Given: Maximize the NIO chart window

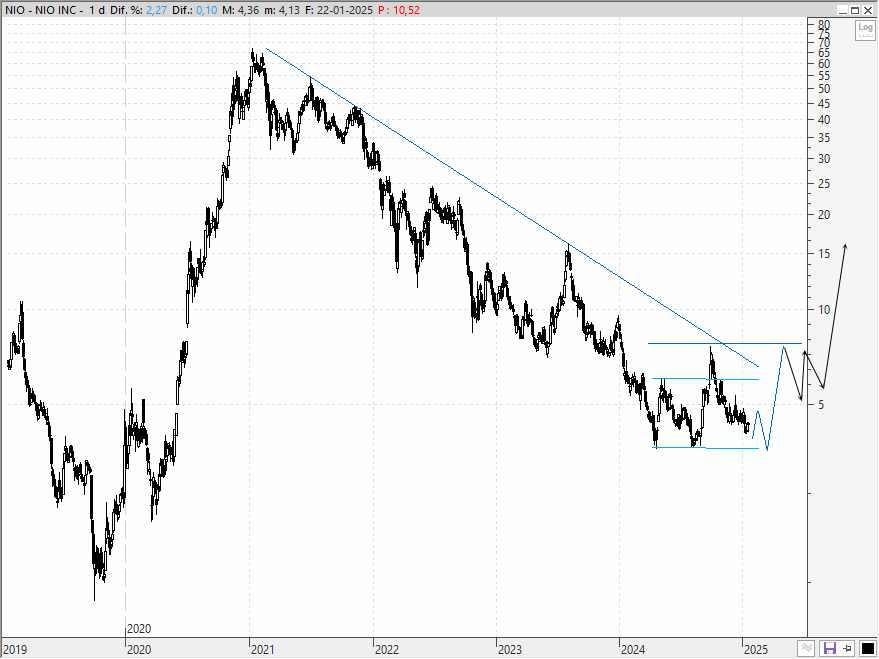Looking at the screenshot, I should 855,10.
